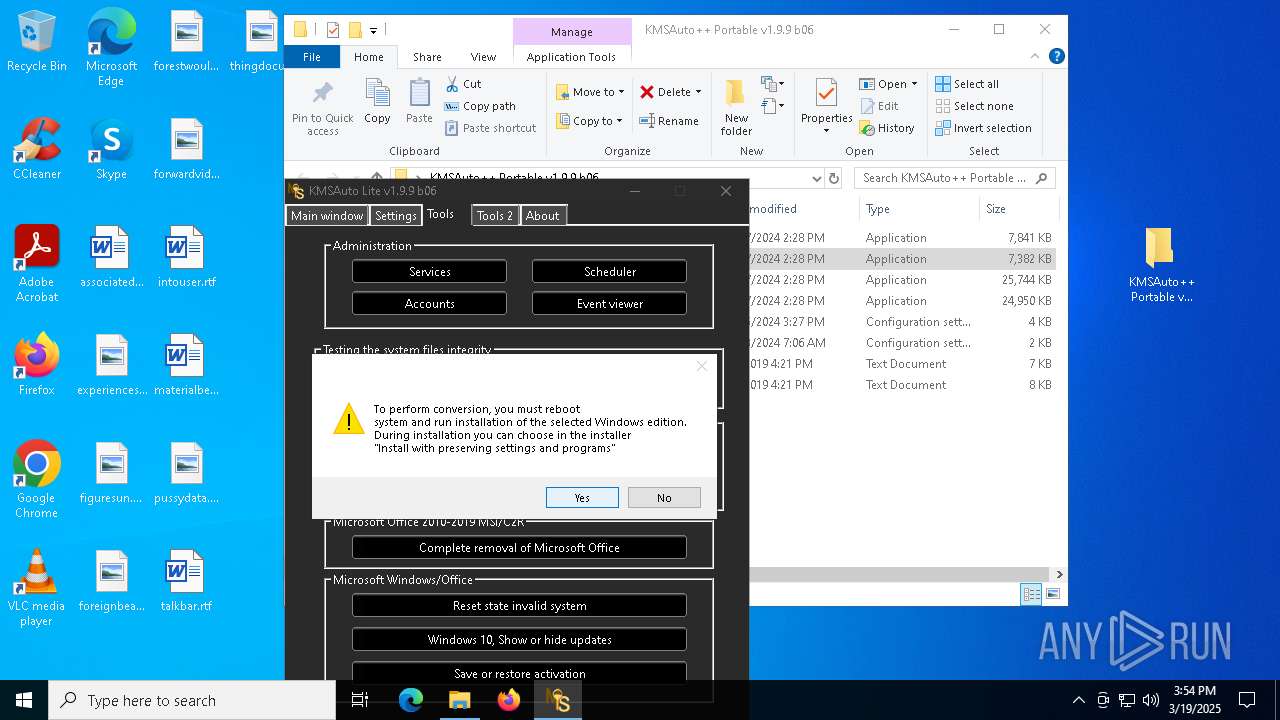1280x720 pixels.
Task: Click Rename in Organize group
Action: [669, 121]
